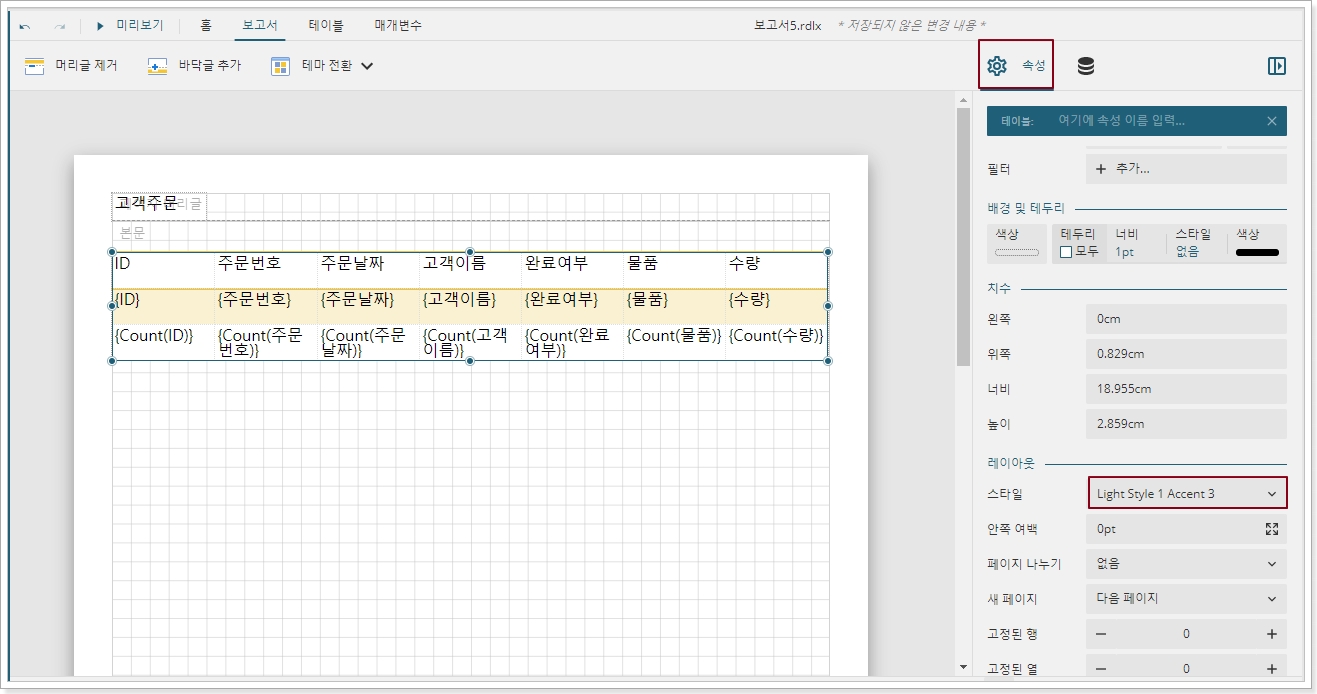Clear the property search with X
Viewport: 1317px width, 694px height.
[x=1271, y=121]
